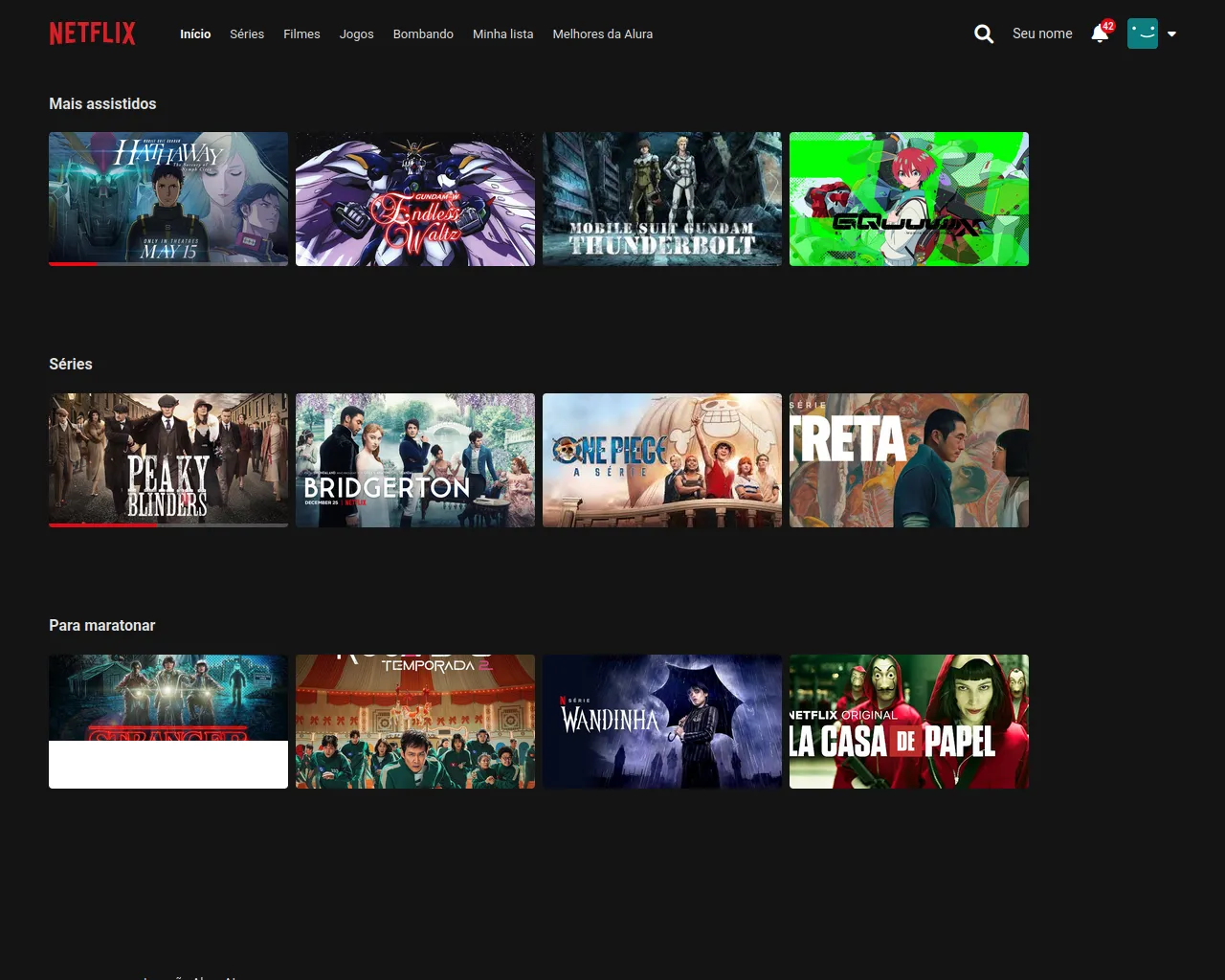Play Mobile Suit Gundam Thunderbolt
Viewport: 1225px width, 980px height.
pos(662,199)
